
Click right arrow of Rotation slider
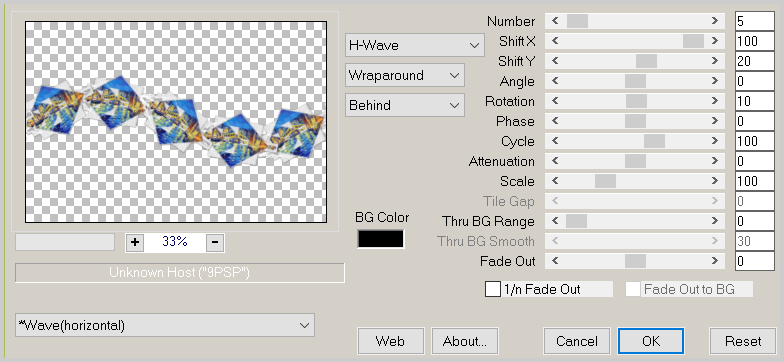[x=715, y=101]
